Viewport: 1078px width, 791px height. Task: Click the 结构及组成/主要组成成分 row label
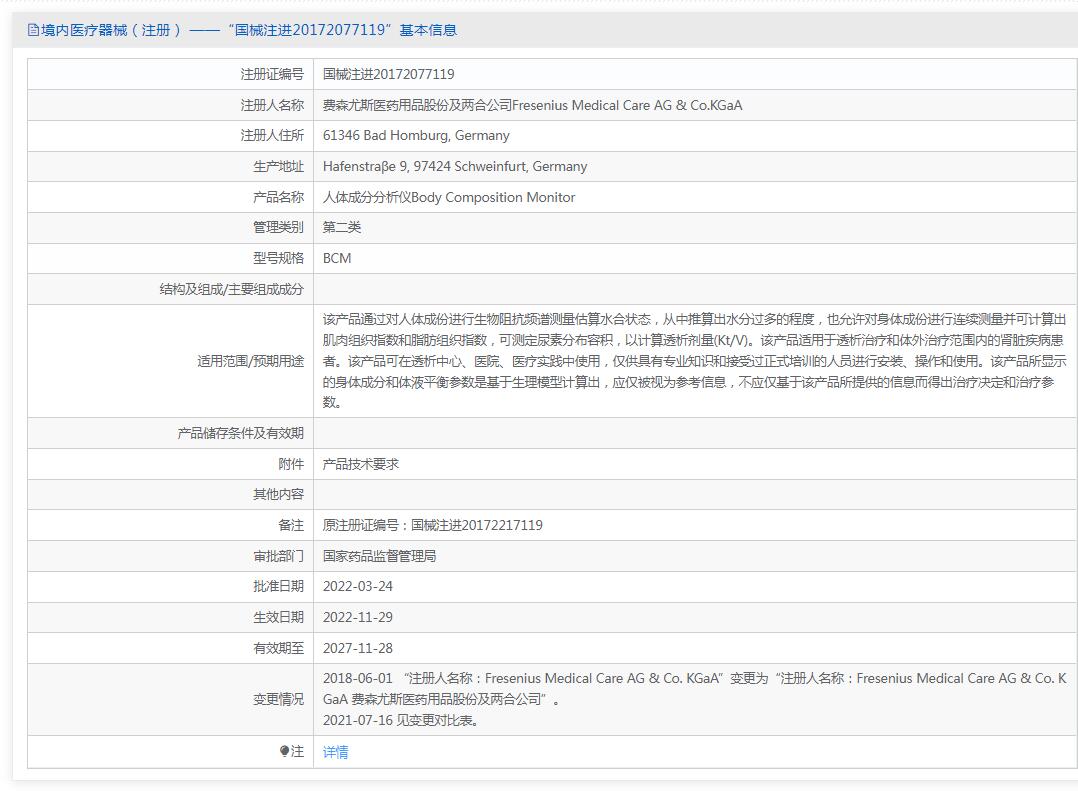coord(231,289)
